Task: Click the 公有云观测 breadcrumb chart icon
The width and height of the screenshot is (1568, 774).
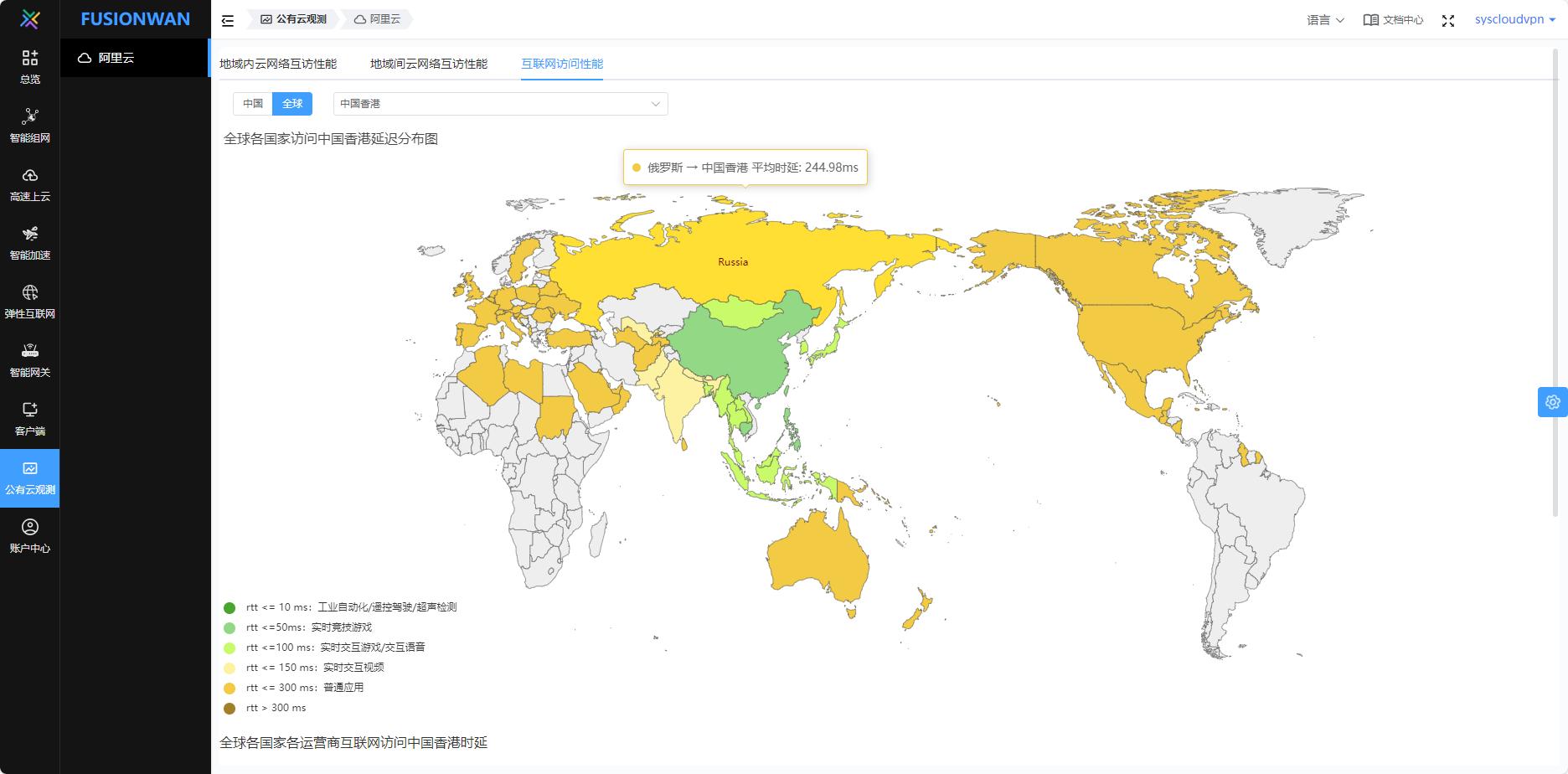Action: (x=266, y=19)
